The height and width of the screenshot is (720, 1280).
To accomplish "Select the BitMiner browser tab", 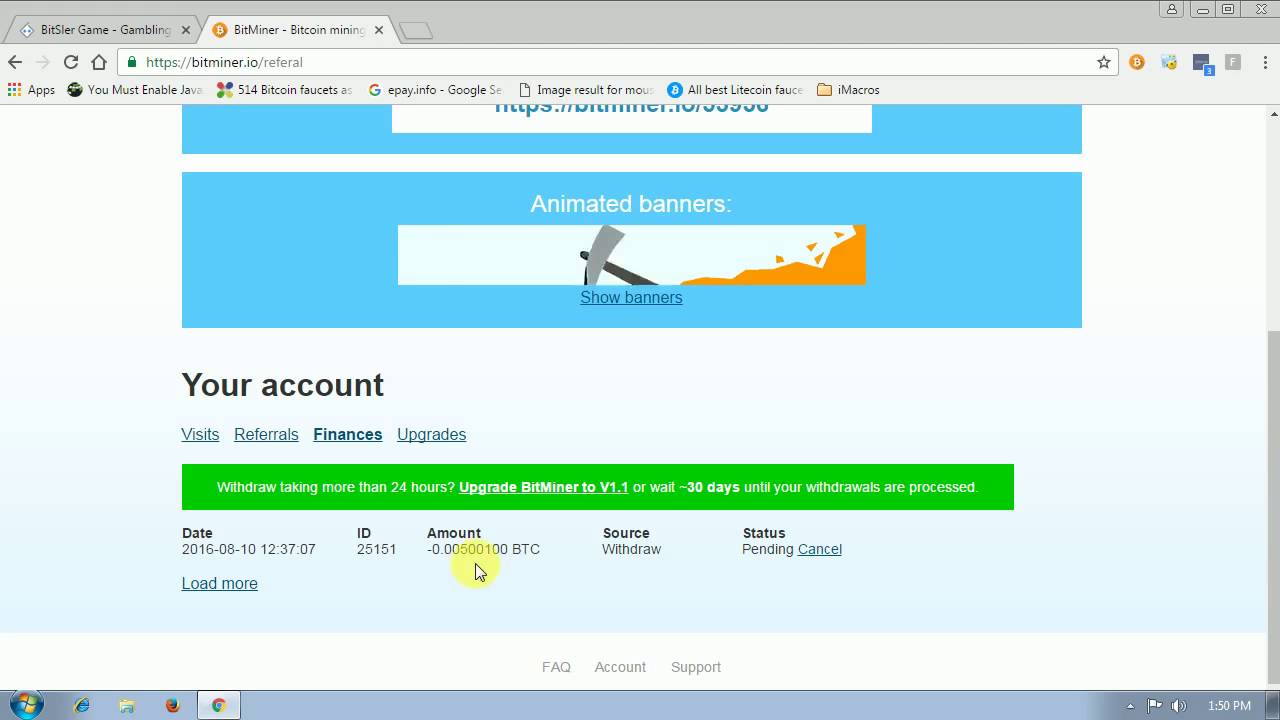I will click(296, 30).
